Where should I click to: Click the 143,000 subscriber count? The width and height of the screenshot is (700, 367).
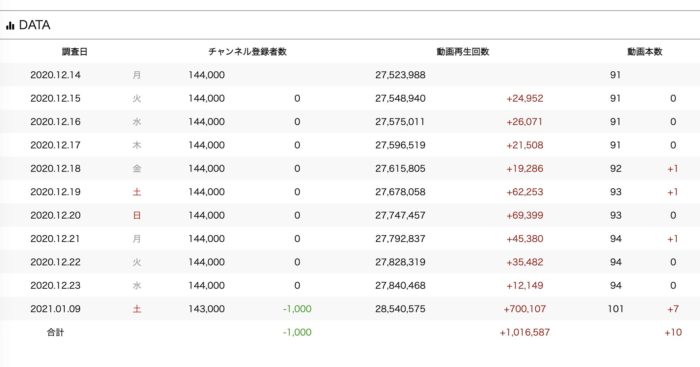206,309
